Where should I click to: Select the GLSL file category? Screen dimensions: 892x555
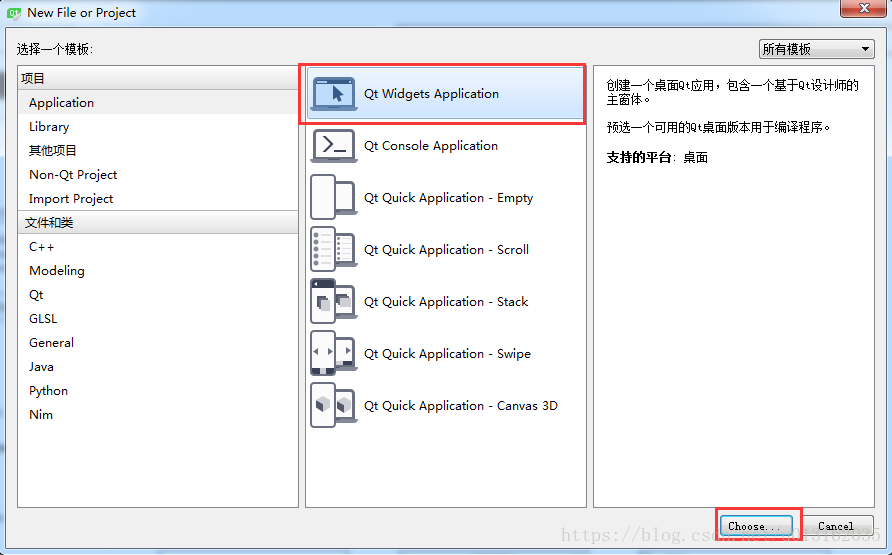pos(158,318)
